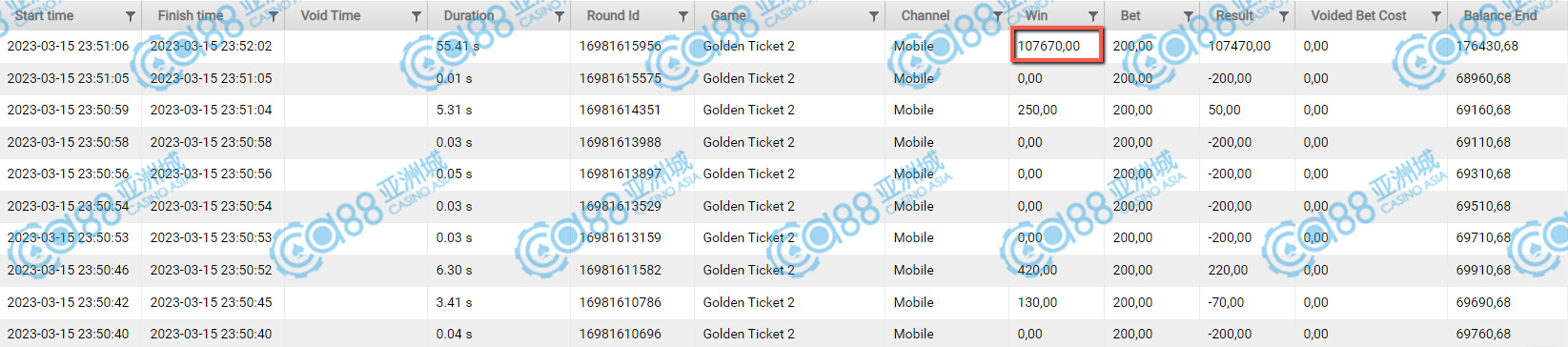Open filter icon on Result column
This screenshot has height=347, width=1568.
pyautogui.click(x=1284, y=16)
